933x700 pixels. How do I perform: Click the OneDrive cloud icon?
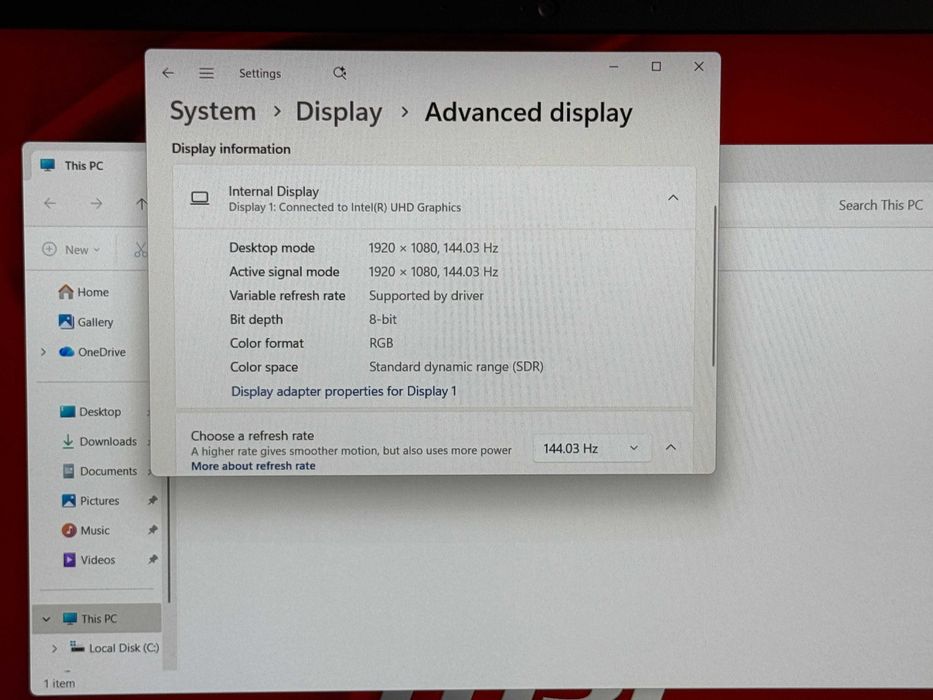click(x=67, y=352)
